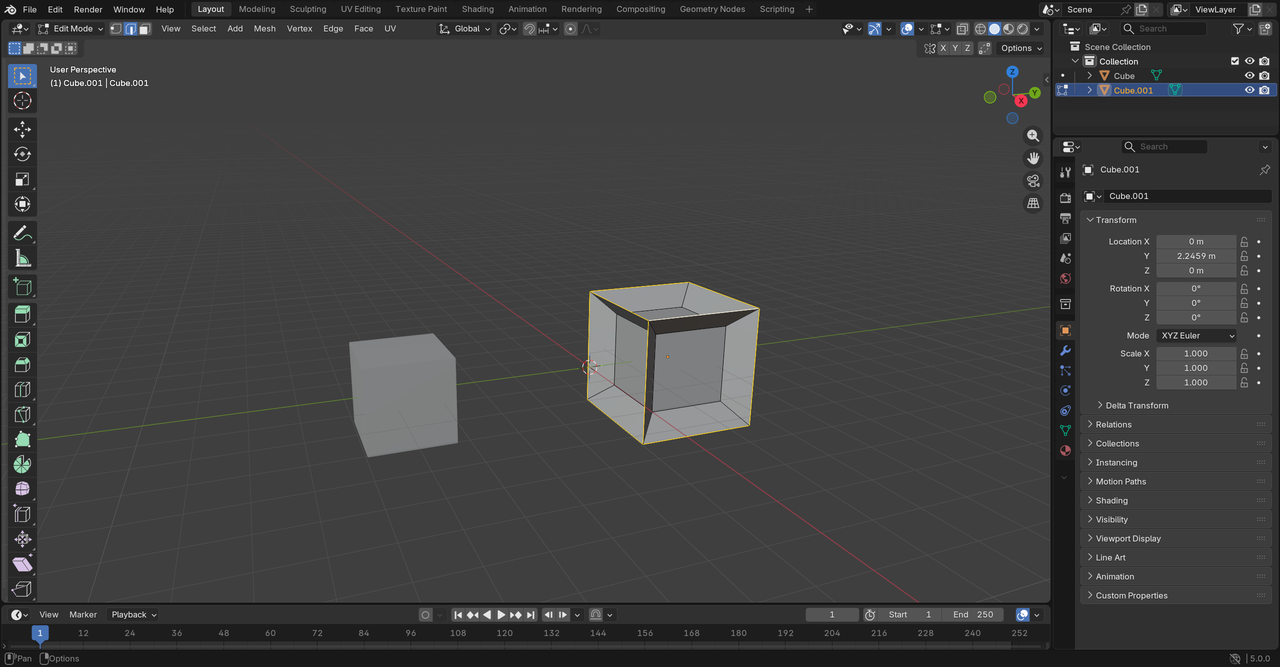Expand Cube.001 in the outliner tree
The height and width of the screenshot is (667, 1280).
coord(1090,90)
